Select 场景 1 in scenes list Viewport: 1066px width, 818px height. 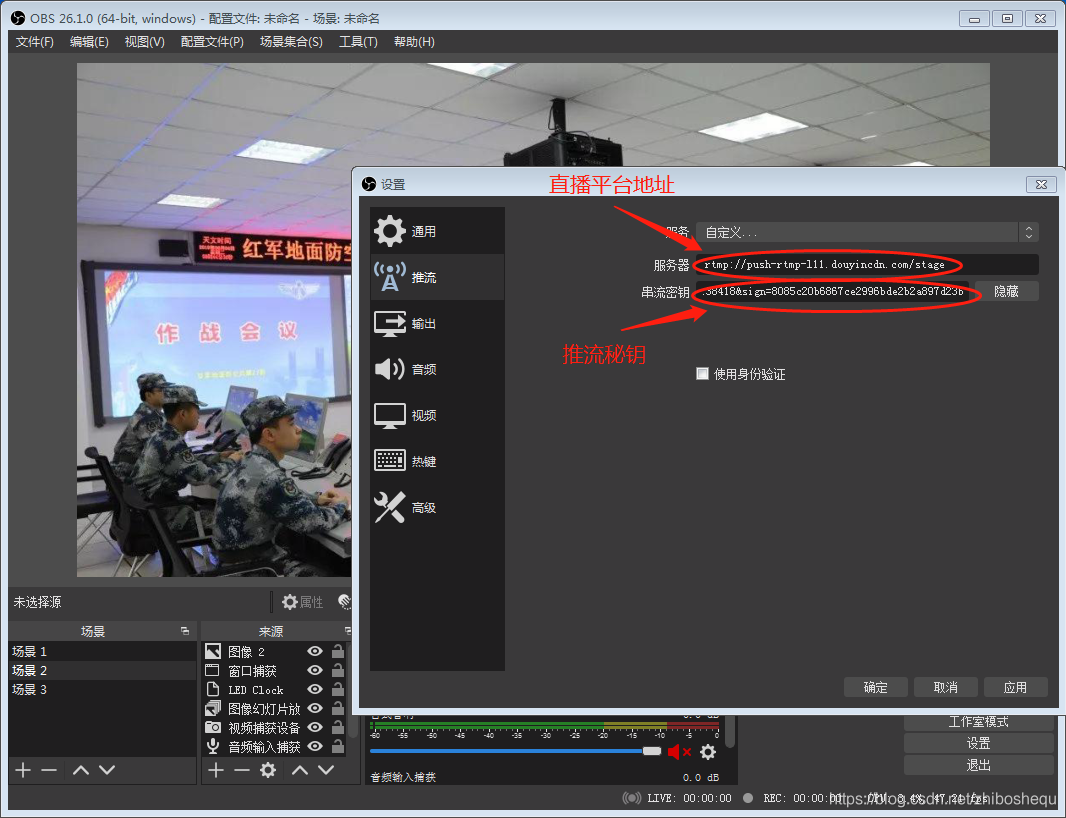[x=103, y=651]
